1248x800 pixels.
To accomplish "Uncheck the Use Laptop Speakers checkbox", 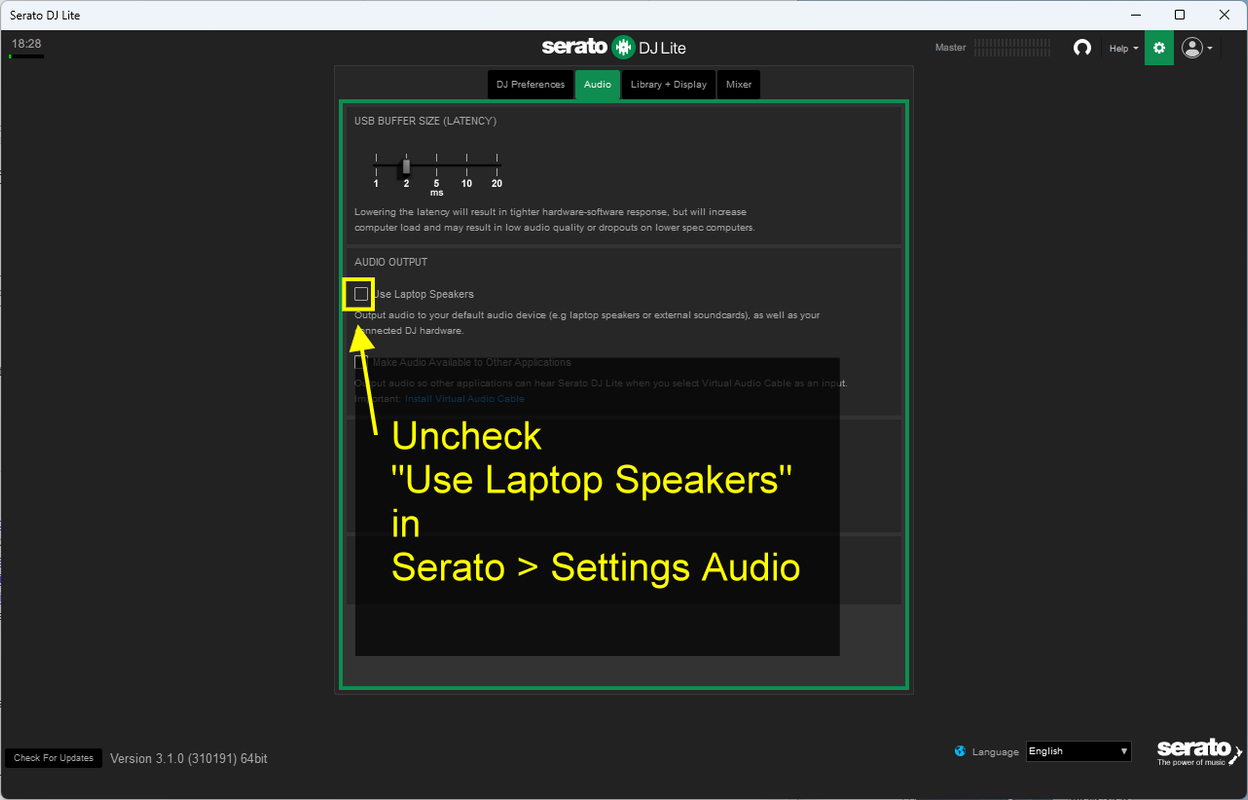I will (361, 294).
